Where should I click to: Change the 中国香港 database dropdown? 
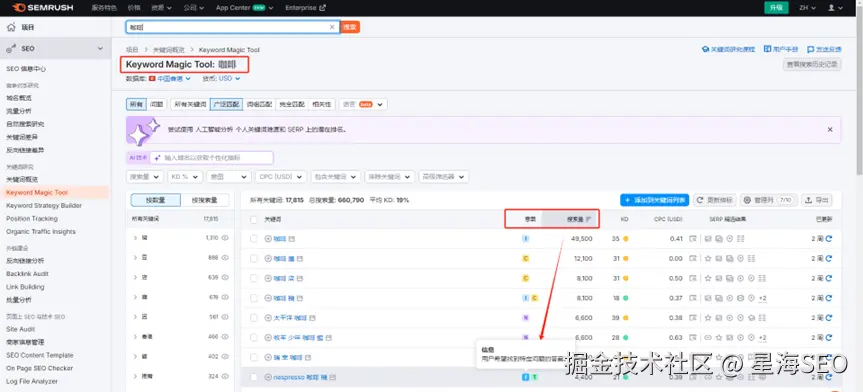tap(170, 79)
